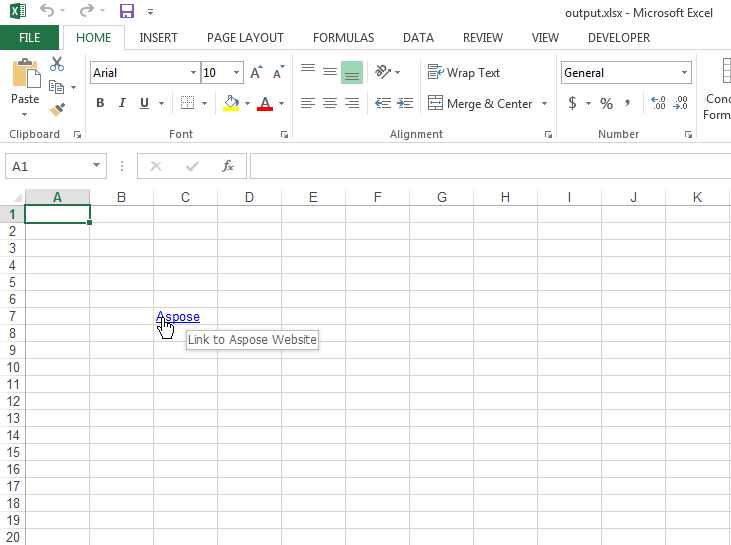Increase font size with large A
Image resolution: width=731 pixels, height=545 pixels.
(x=256, y=72)
